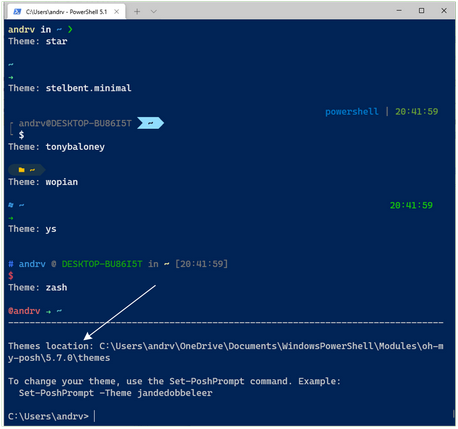This screenshot has width=458, height=429.
Task: Click the green chevron after 'andrv in ~'
Action: click(x=70, y=30)
